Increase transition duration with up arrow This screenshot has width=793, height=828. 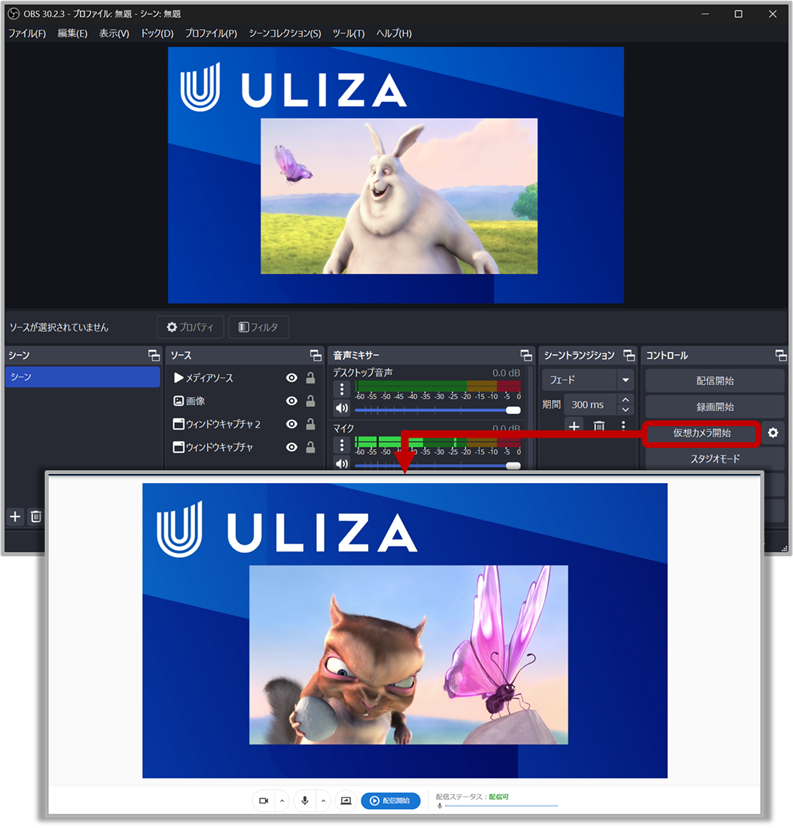click(x=626, y=400)
